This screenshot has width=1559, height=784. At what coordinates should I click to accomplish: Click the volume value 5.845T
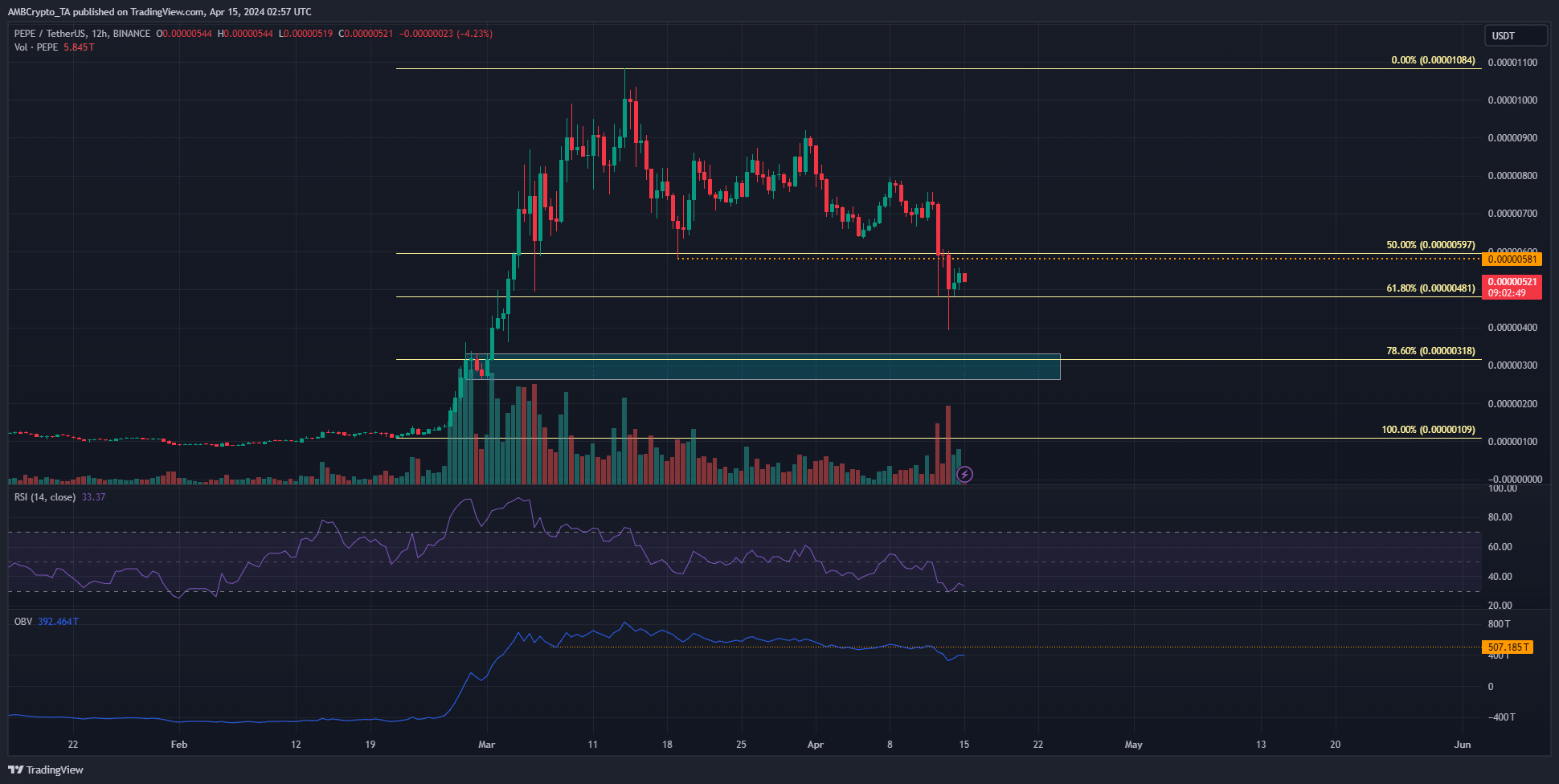click(79, 47)
